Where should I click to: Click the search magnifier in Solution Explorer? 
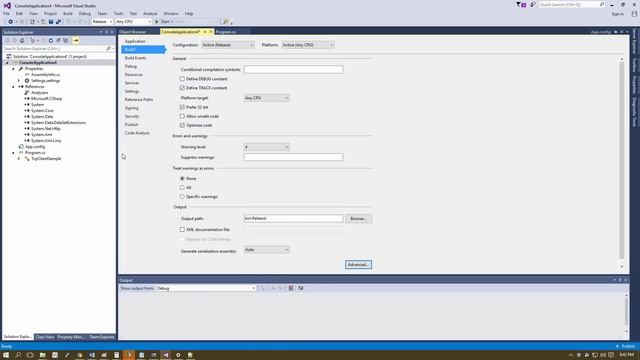[109, 49]
